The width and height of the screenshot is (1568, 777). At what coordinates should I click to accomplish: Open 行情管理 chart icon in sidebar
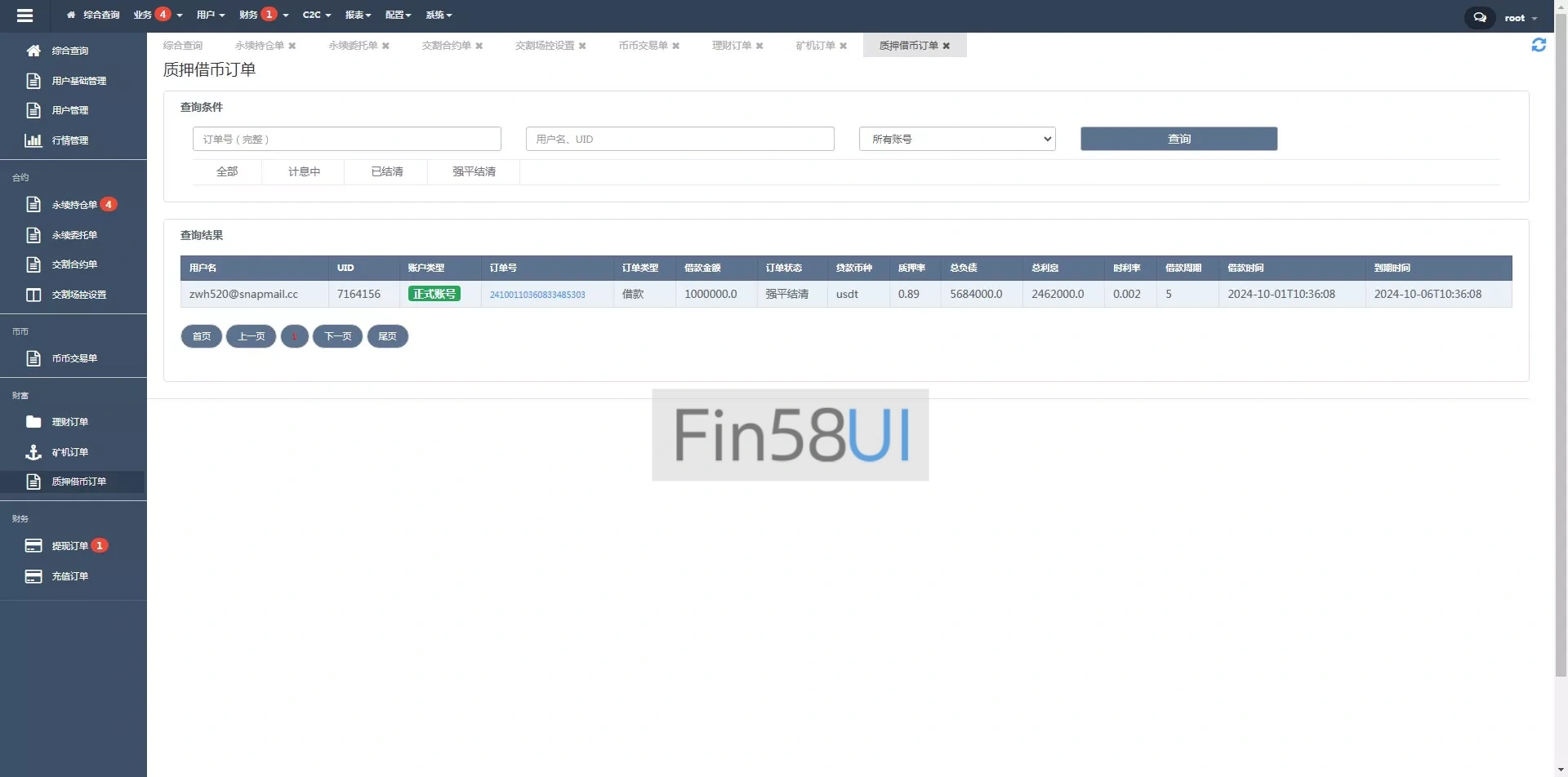coord(33,140)
